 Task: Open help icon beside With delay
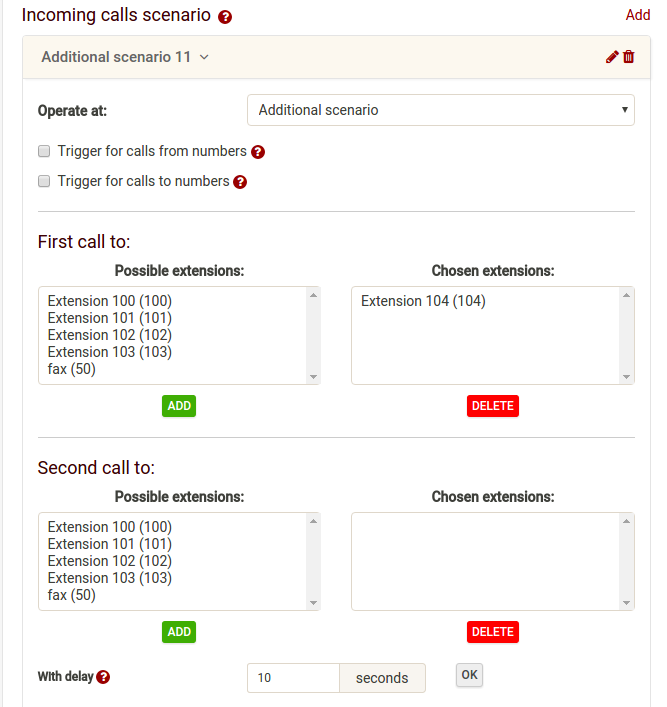tap(103, 677)
